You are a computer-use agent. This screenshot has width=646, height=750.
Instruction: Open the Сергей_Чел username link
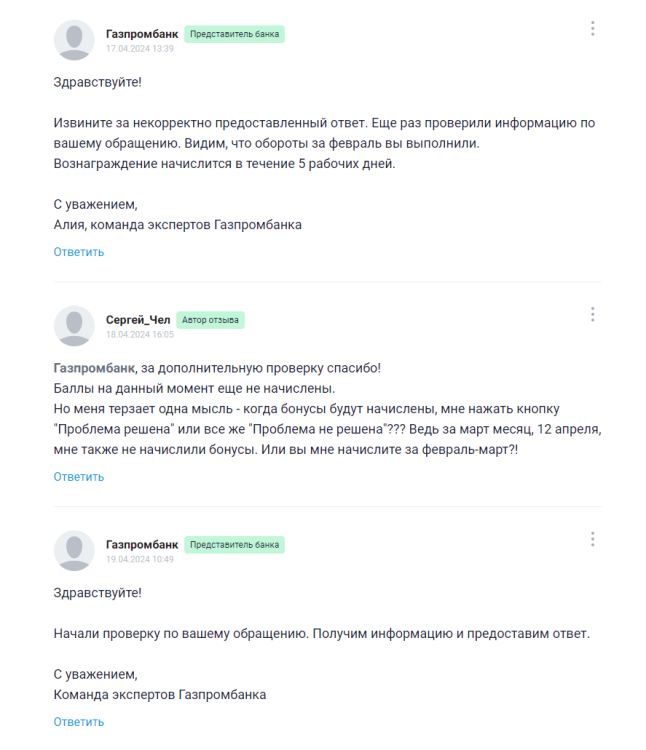point(139,320)
